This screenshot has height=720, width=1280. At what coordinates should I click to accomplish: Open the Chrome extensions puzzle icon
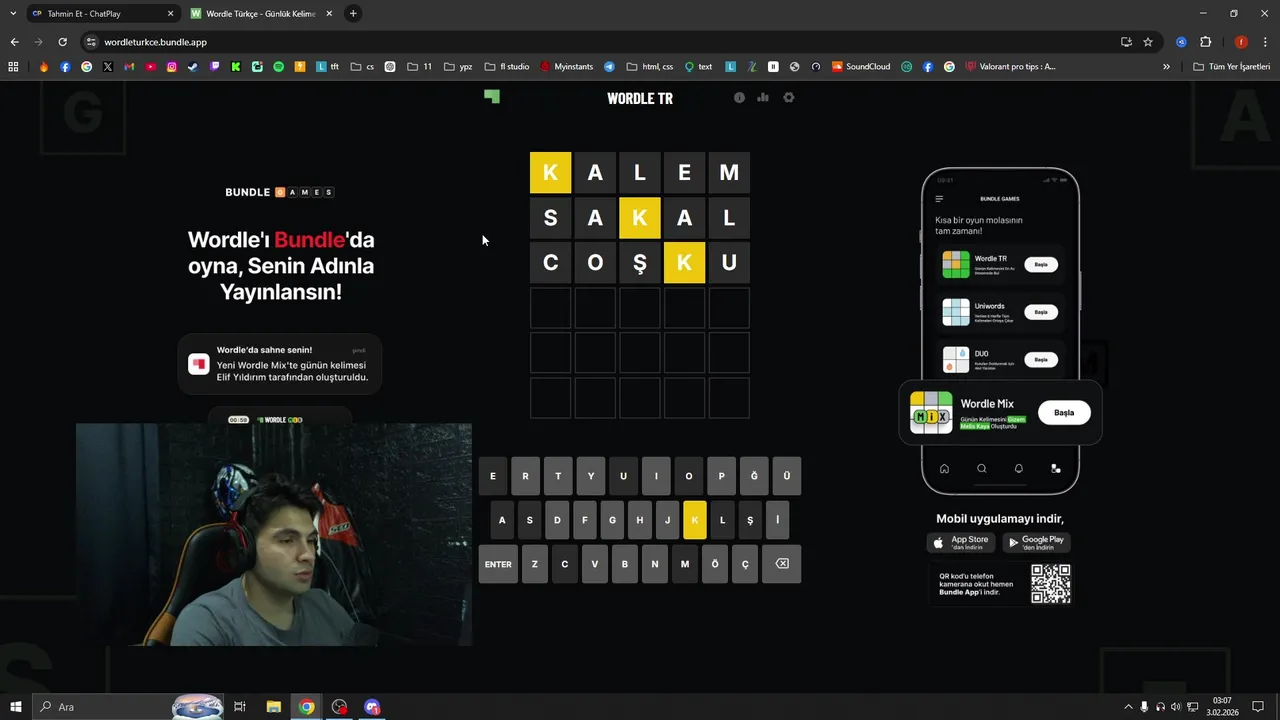(x=1205, y=42)
